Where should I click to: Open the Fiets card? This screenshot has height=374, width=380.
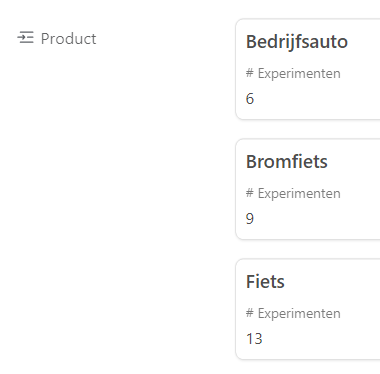(x=308, y=309)
